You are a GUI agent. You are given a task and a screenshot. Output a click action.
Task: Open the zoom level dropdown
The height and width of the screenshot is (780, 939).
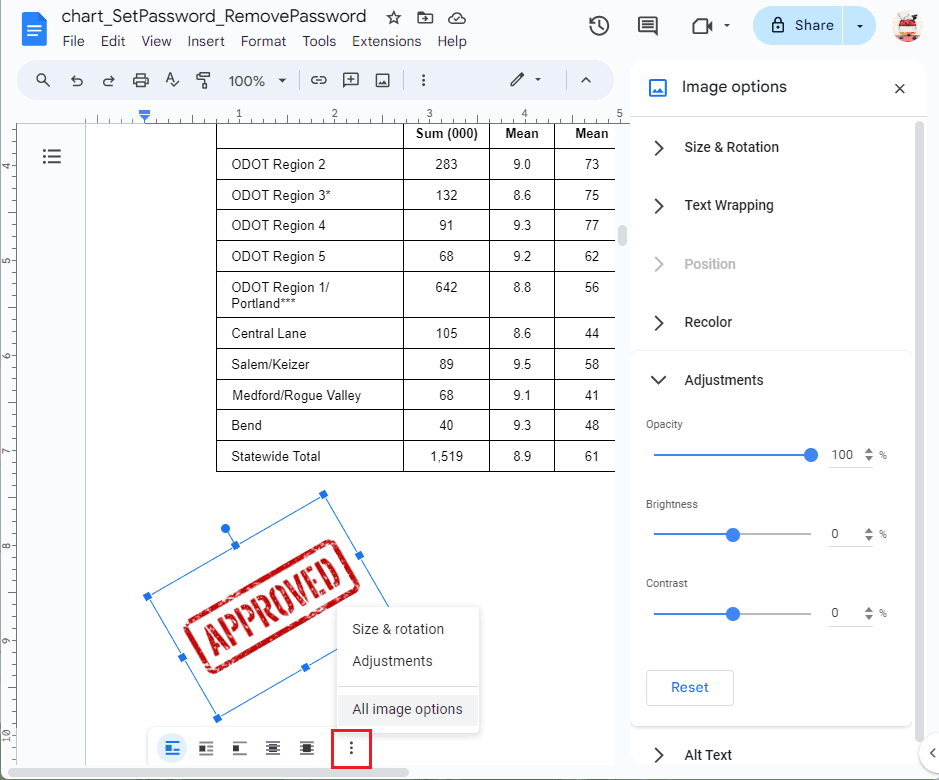(257, 79)
